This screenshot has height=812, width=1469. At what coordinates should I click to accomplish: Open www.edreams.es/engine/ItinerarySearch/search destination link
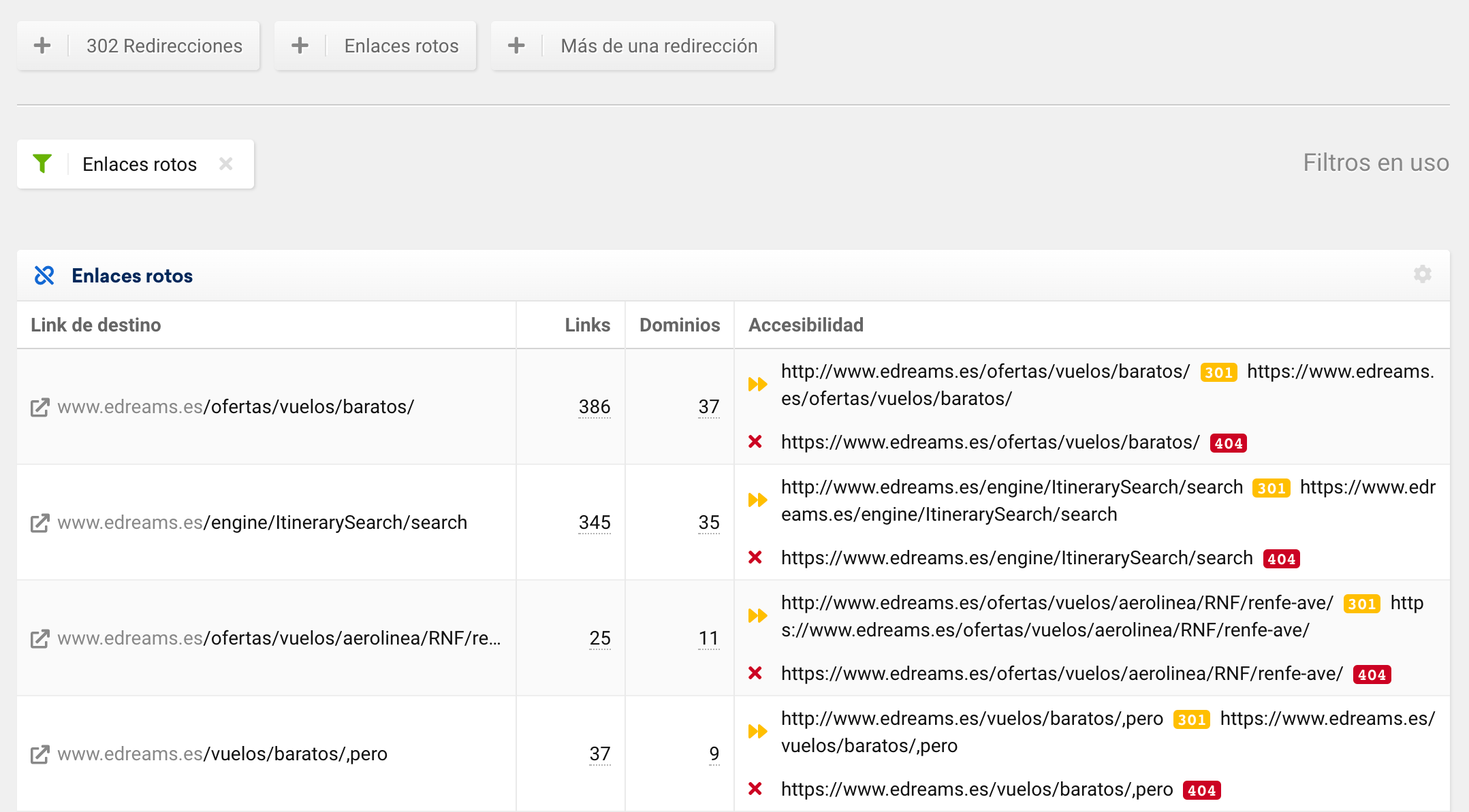tap(262, 523)
